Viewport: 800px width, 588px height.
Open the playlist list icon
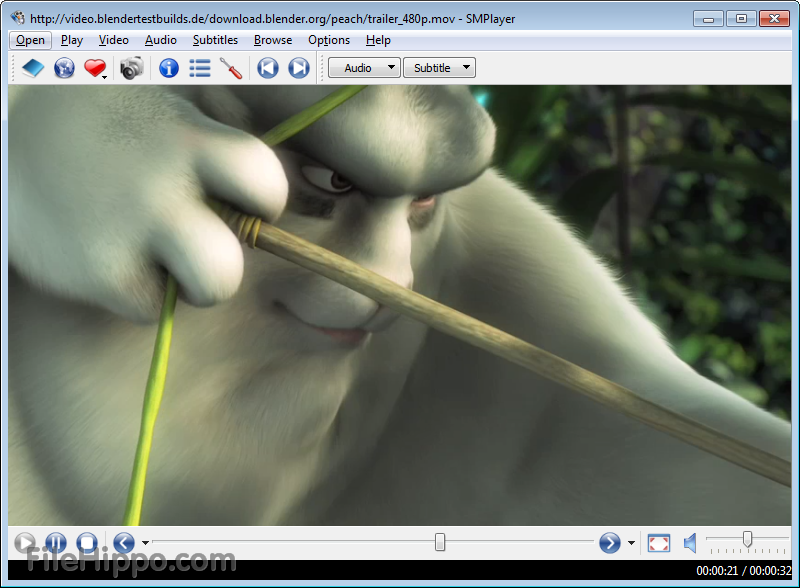pyautogui.click(x=200, y=68)
